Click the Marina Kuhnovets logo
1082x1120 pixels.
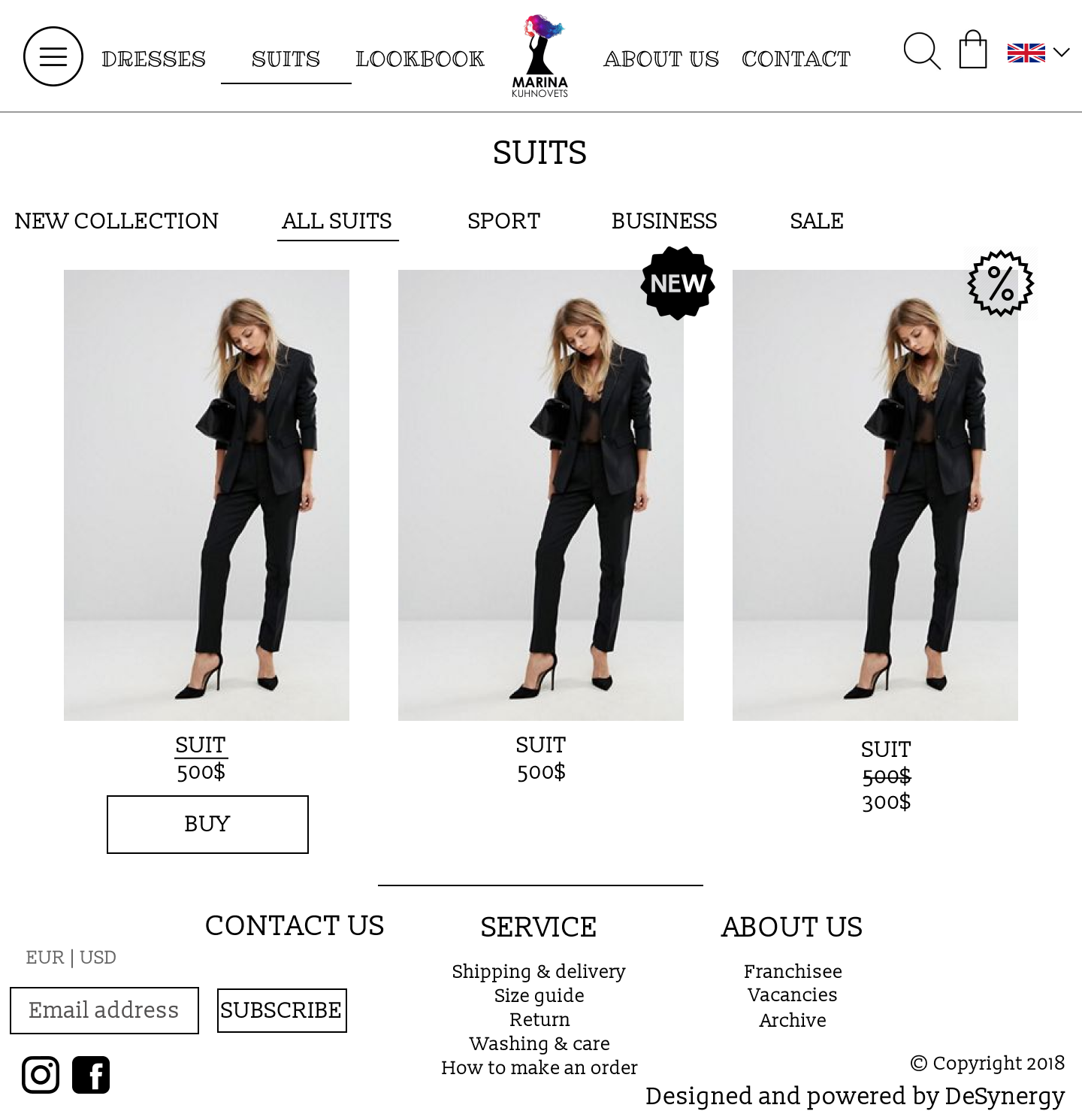click(x=540, y=56)
